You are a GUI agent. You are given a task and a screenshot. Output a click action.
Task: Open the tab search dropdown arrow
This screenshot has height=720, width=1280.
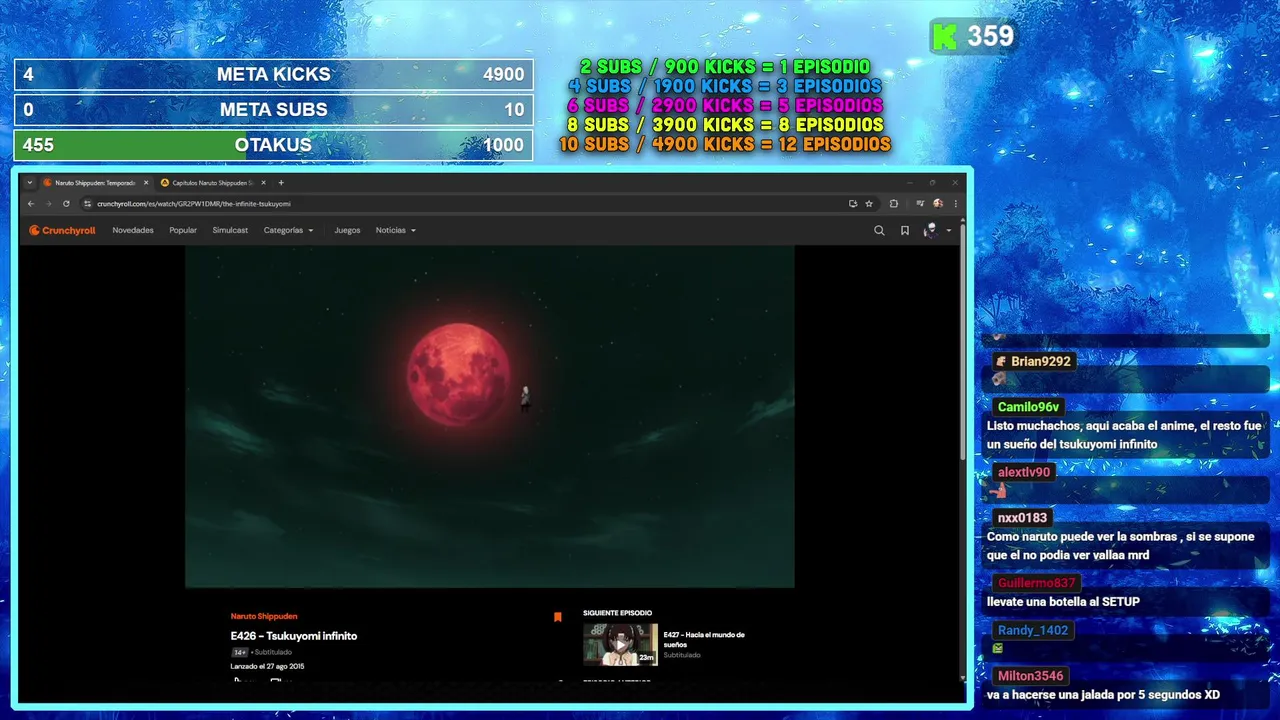tap(30, 183)
